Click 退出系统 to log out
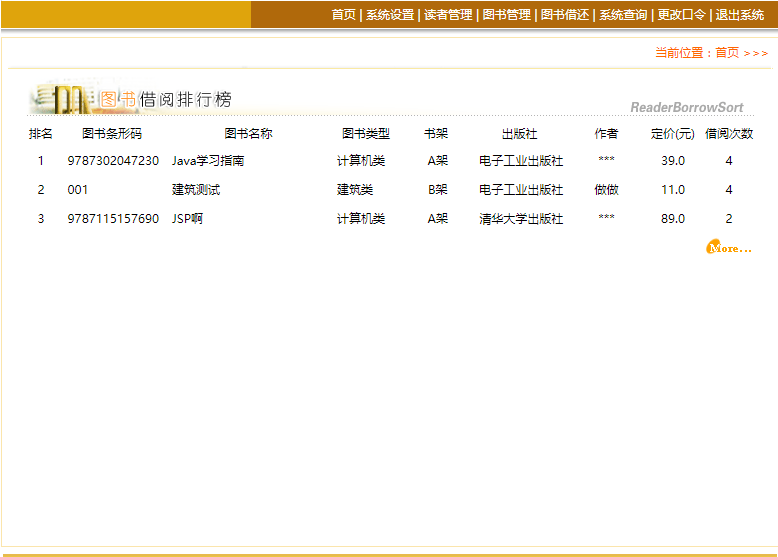 739,15
